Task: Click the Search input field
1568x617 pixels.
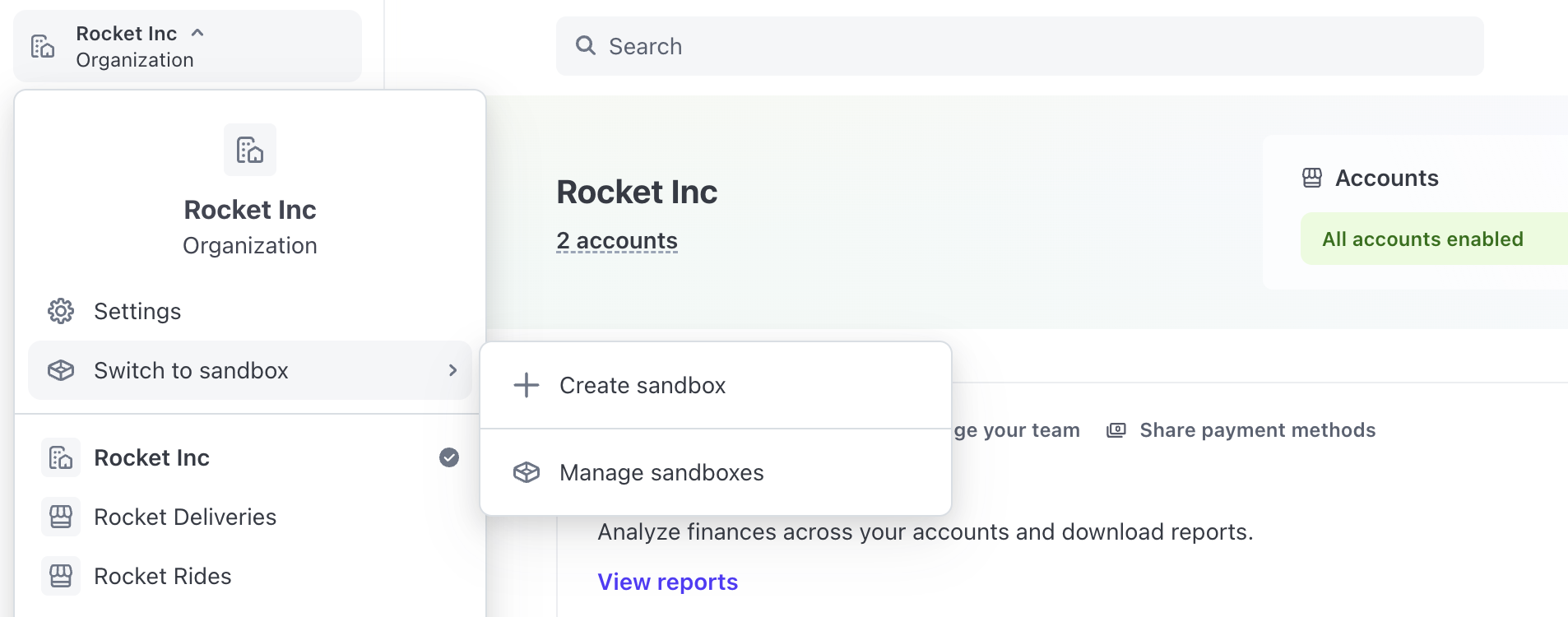Action: tap(1020, 46)
